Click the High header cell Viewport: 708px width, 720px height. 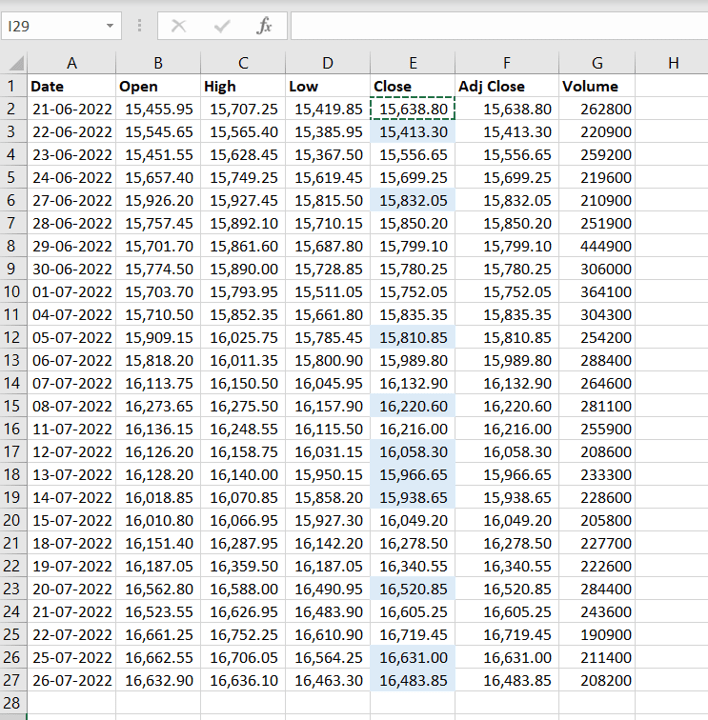point(243,86)
